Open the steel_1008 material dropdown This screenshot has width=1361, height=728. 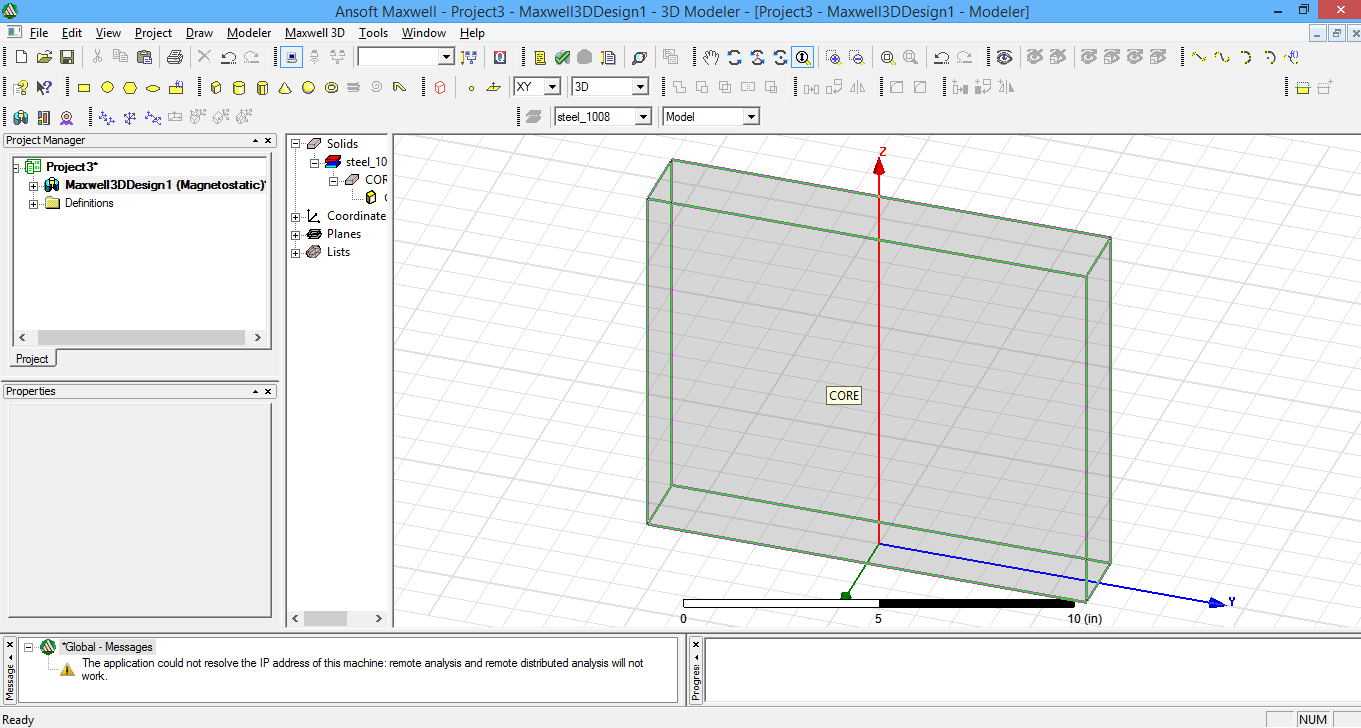tap(644, 116)
